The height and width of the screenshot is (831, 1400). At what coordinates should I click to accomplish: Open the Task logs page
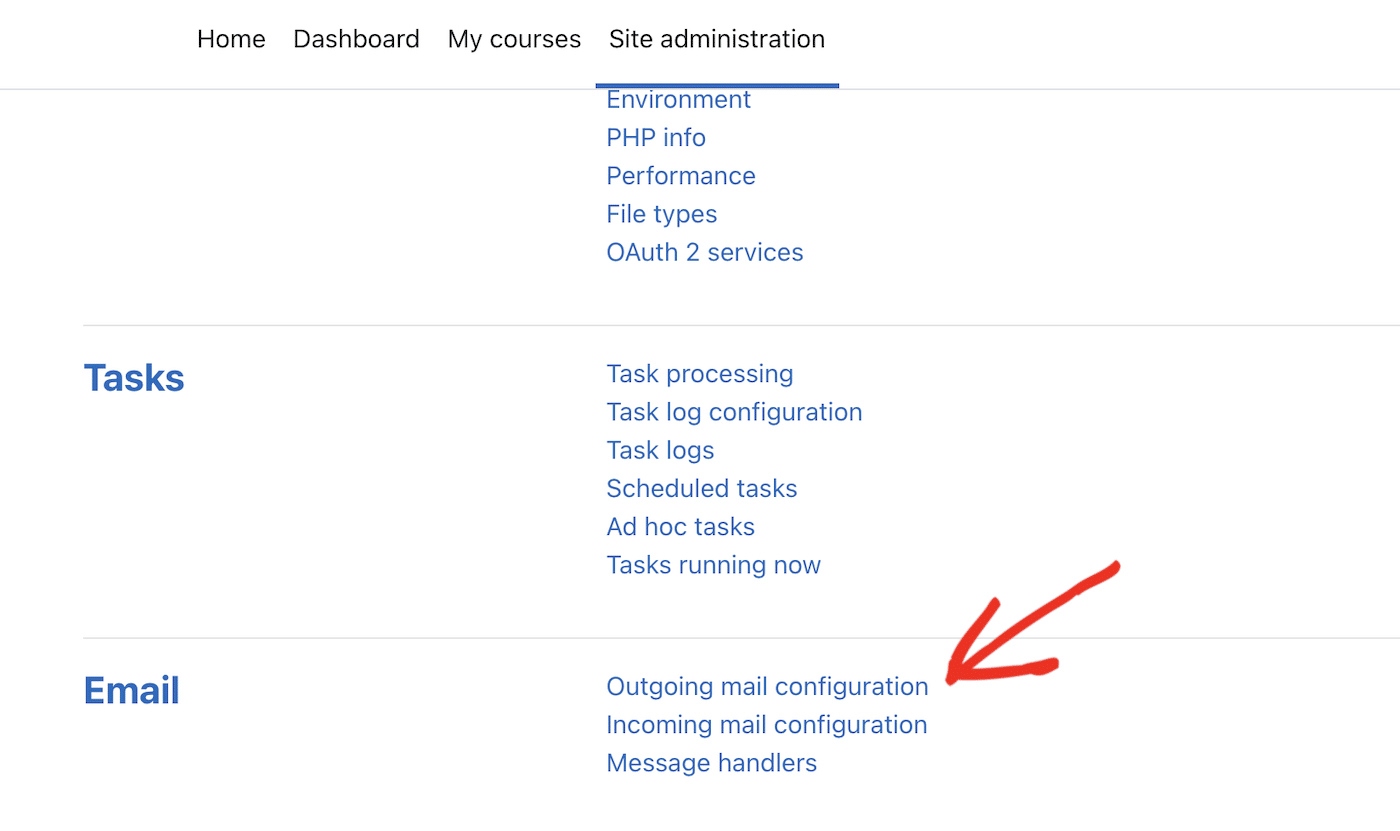pos(660,449)
